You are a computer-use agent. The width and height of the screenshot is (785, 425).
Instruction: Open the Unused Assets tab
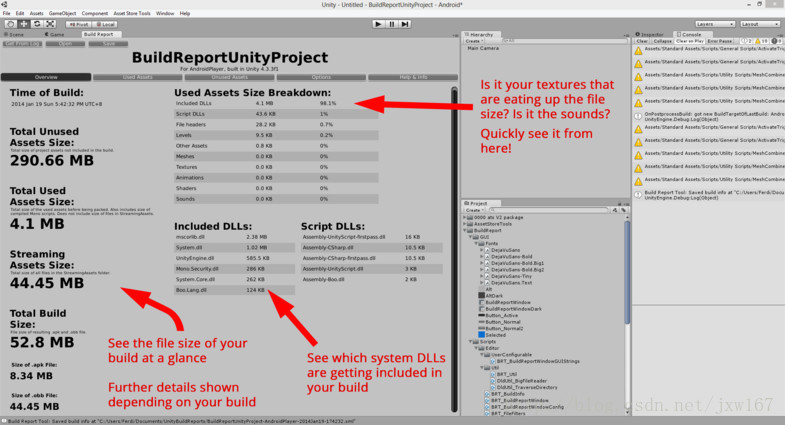point(229,77)
